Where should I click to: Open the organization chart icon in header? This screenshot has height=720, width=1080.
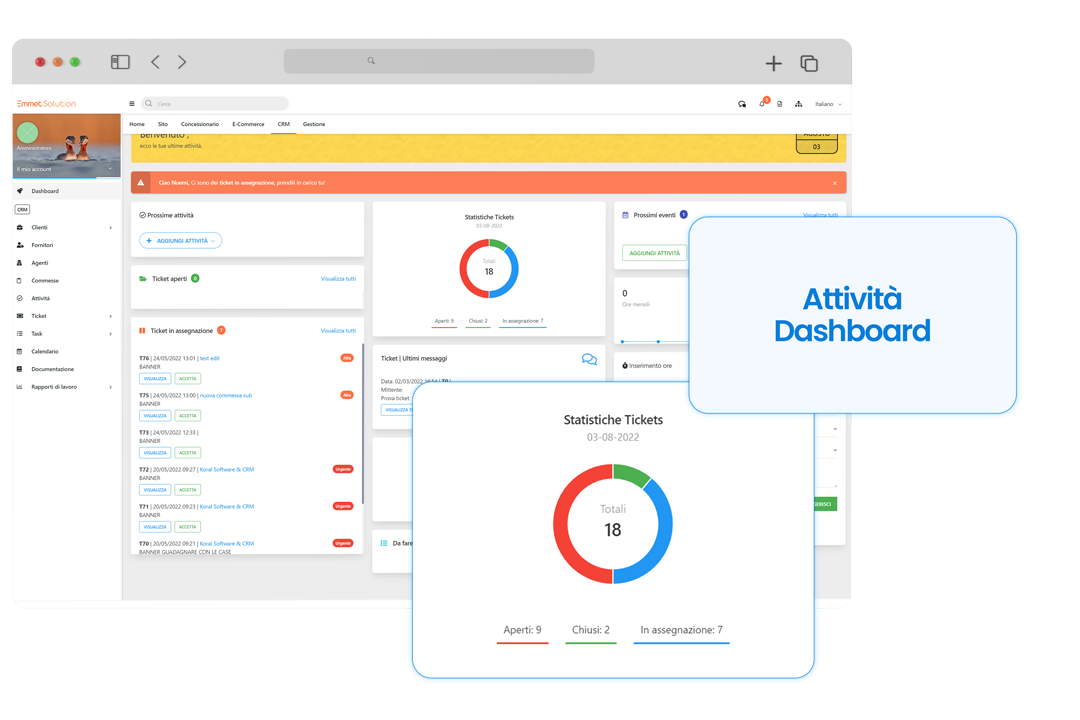(798, 104)
